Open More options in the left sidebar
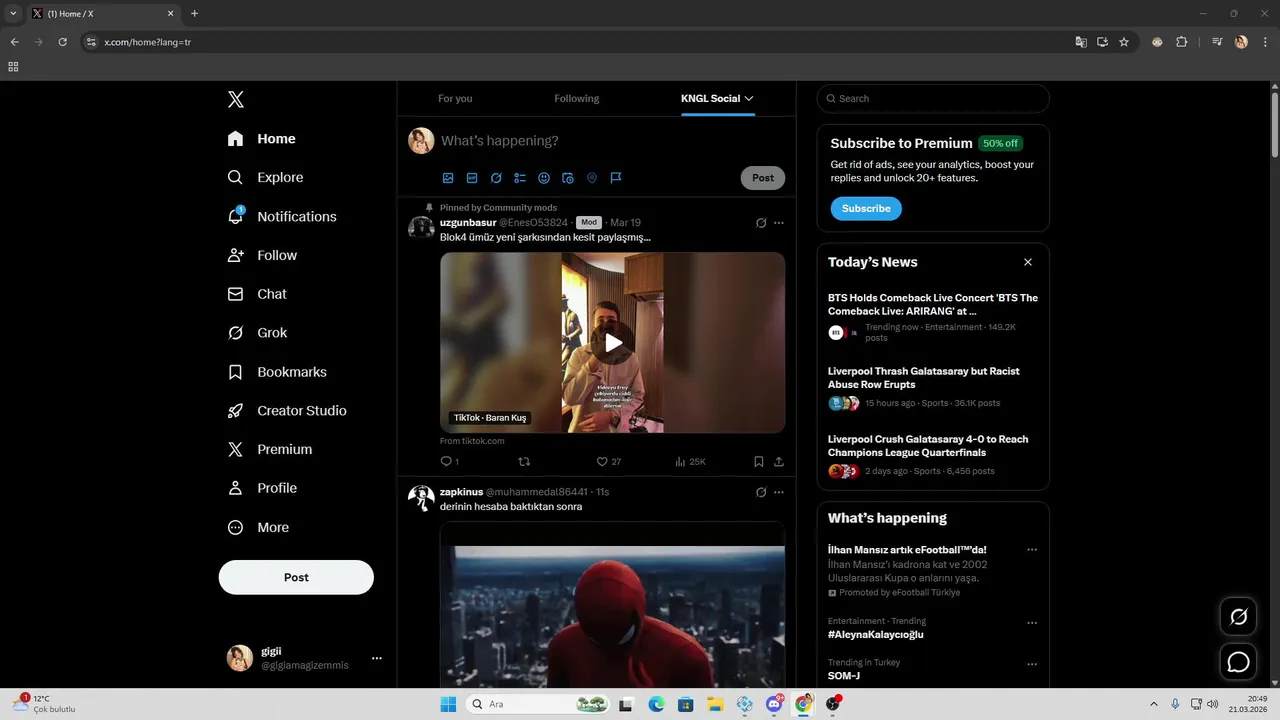Image resolution: width=1280 pixels, height=720 pixels. 258,527
